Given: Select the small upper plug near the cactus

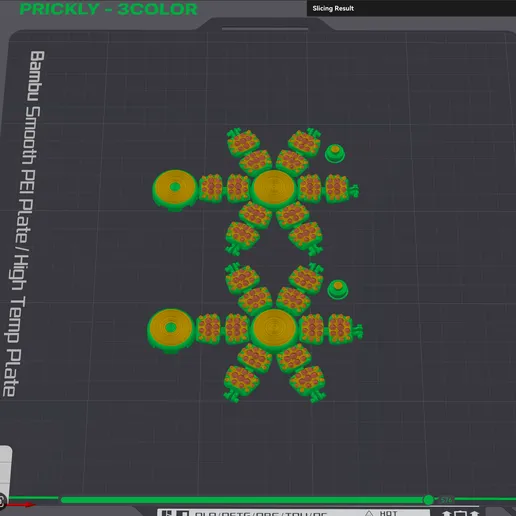Looking at the screenshot, I should click(x=335, y=153).
